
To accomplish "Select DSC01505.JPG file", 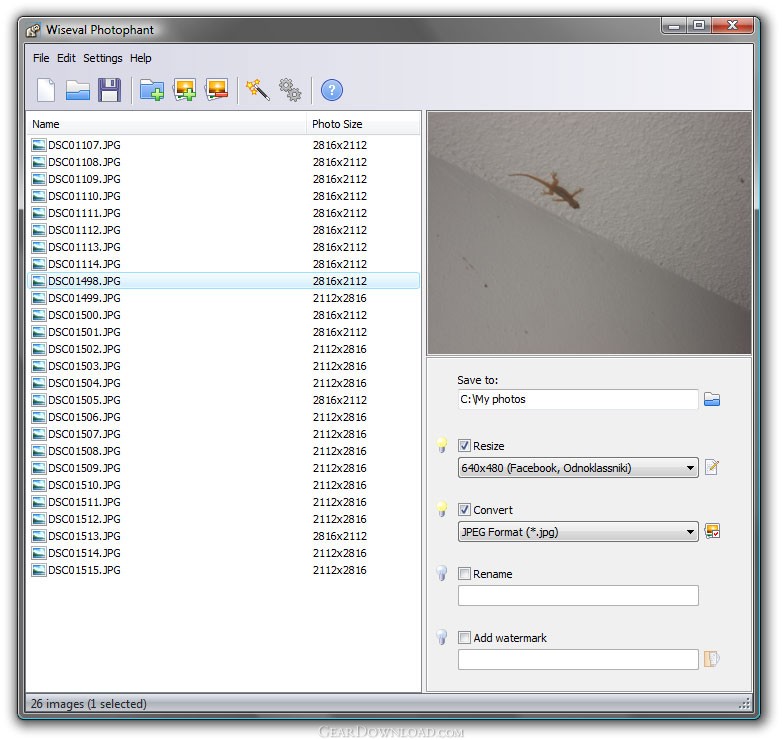I will coord(223,400).
